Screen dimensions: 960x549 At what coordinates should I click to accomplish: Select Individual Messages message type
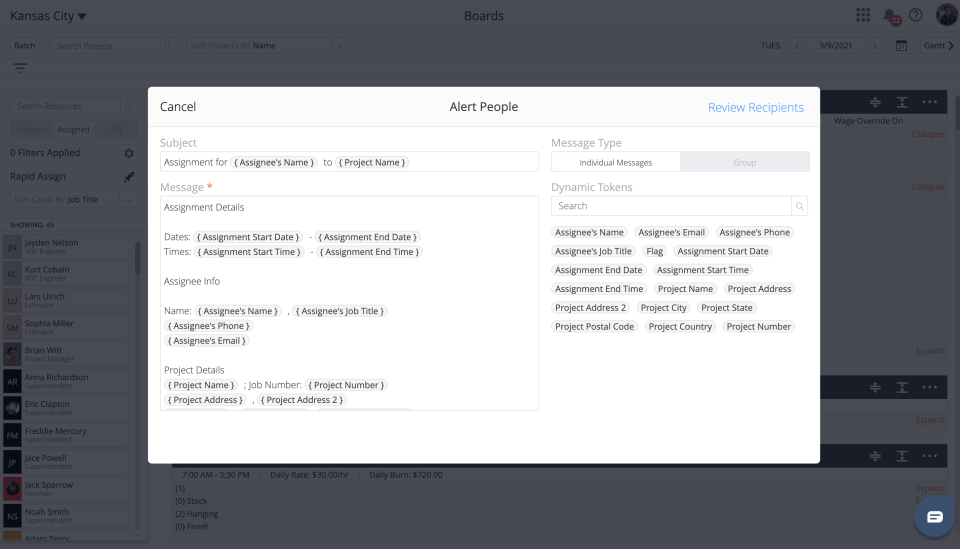click(x=616, y=162)
